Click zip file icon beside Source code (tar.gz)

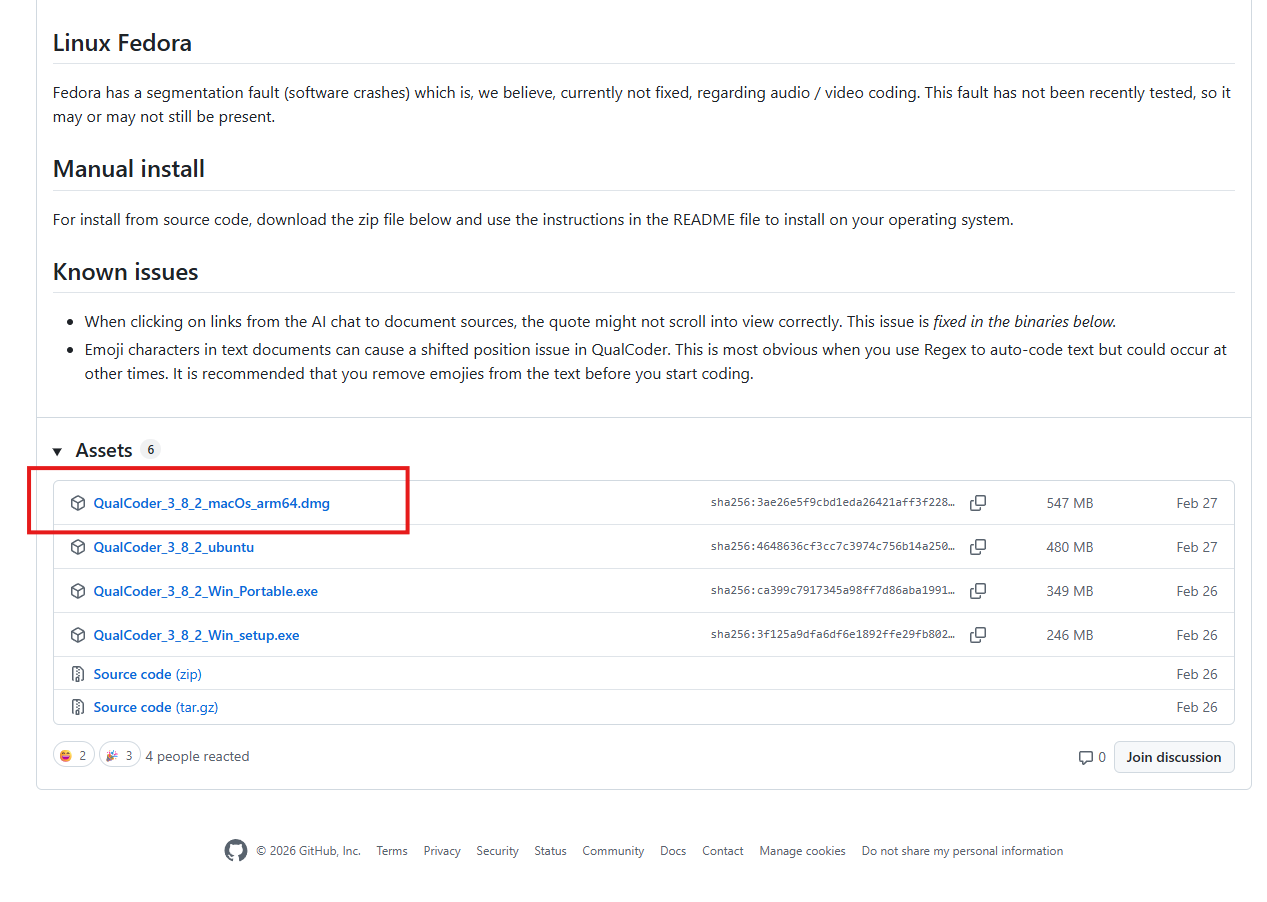(77, 707)
